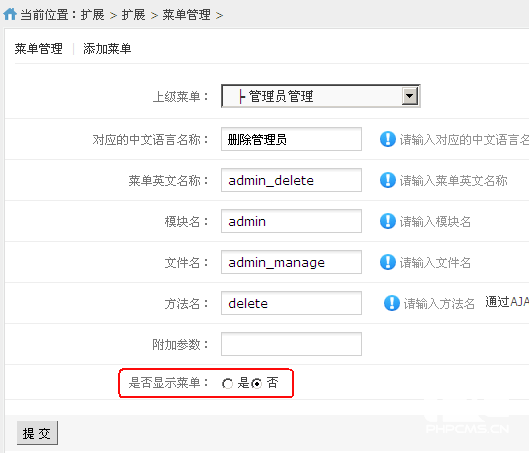Focus the admin_delete English name field
The height and width of the screenshot is (453, 529).
tap(291, 180)
